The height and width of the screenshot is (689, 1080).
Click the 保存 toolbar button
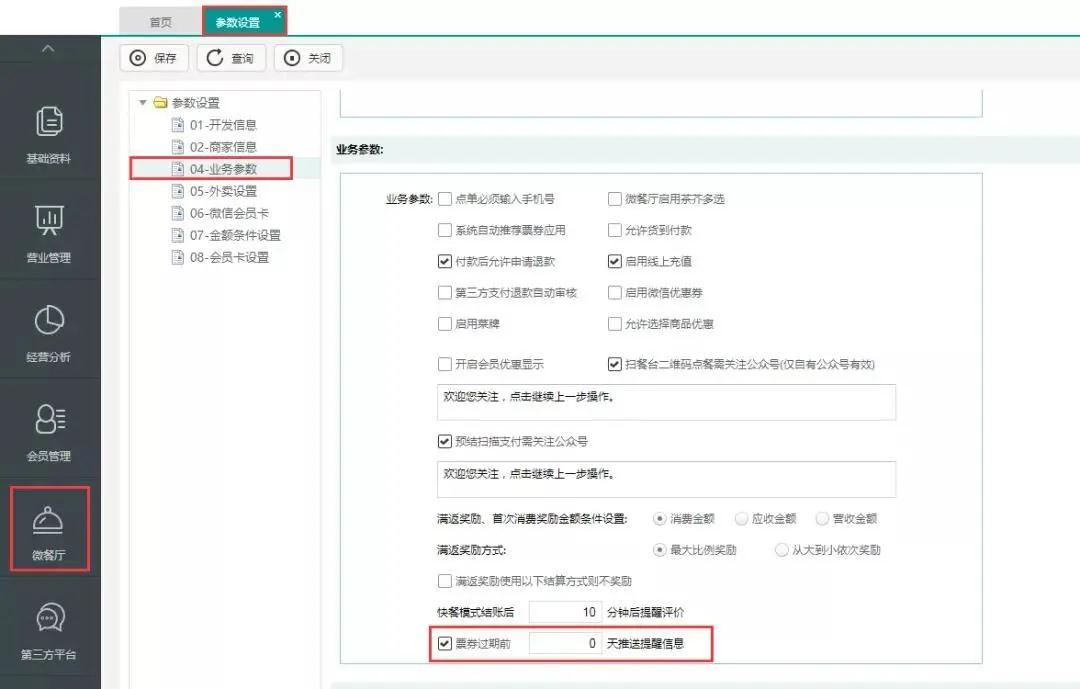pyautogui.click(x=154, y=58)
